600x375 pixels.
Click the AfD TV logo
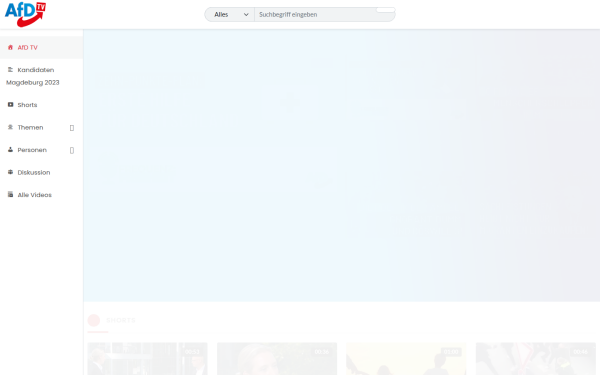[x=25, y=14]
